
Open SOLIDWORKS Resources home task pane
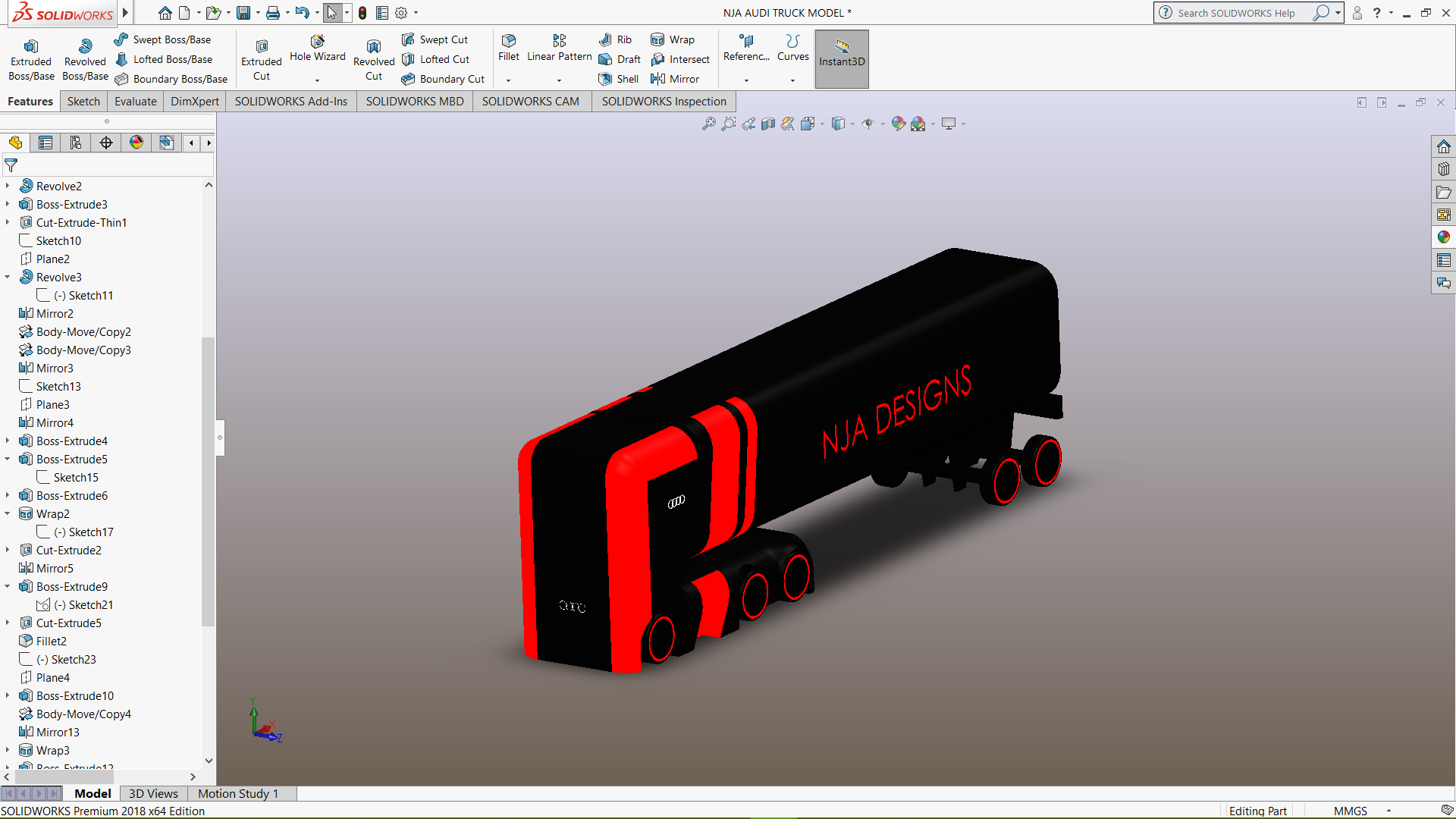click(x=1443, y=146)
